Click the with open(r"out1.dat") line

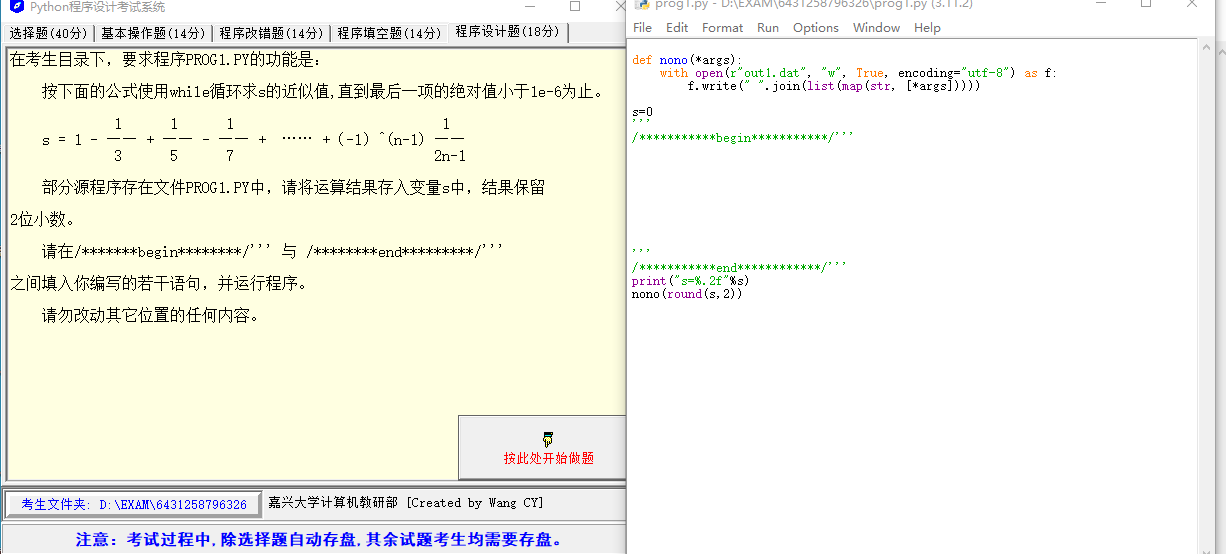857,73
